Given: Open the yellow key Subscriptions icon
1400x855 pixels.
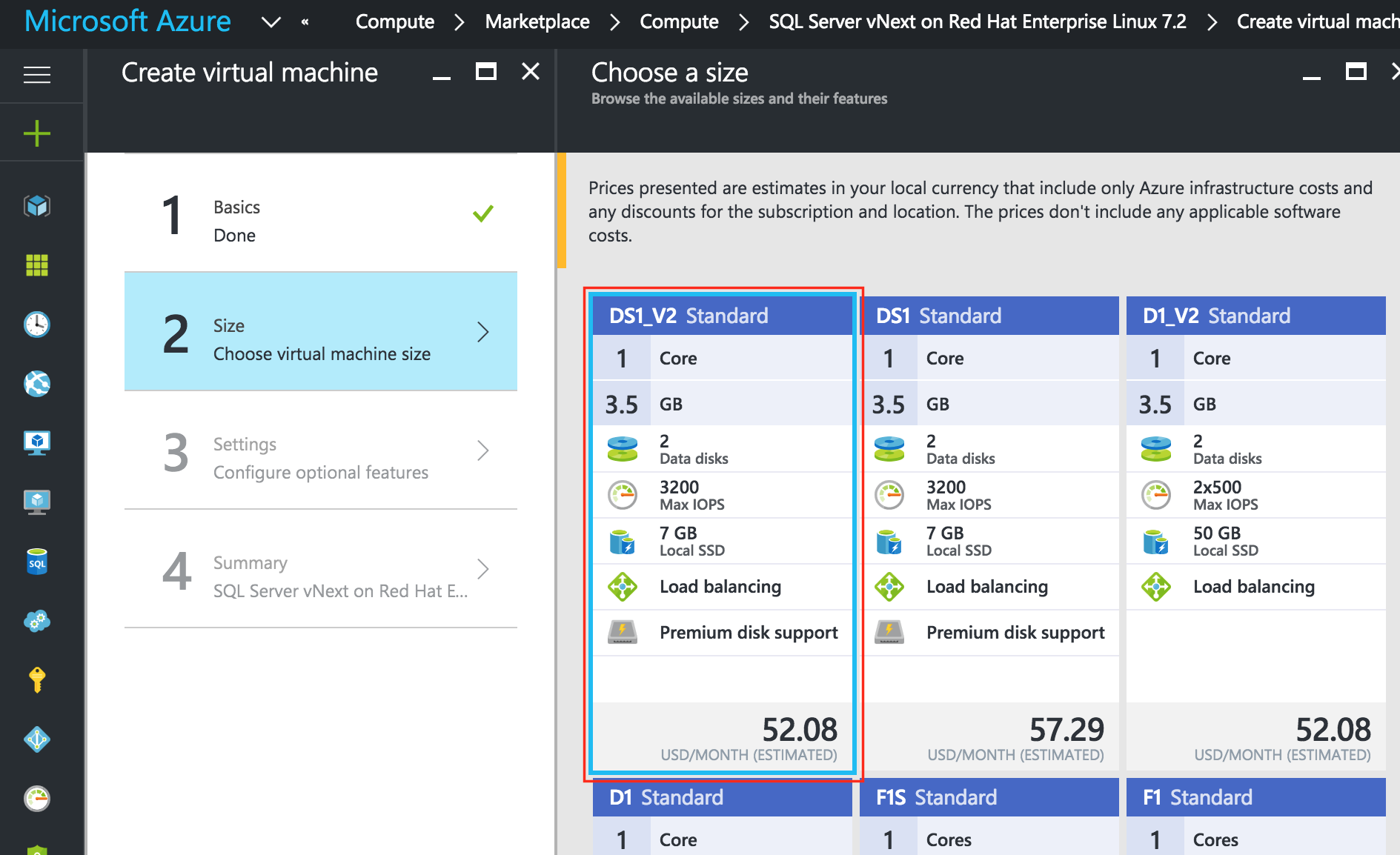Looking at the screenshot, I should 37,679.
